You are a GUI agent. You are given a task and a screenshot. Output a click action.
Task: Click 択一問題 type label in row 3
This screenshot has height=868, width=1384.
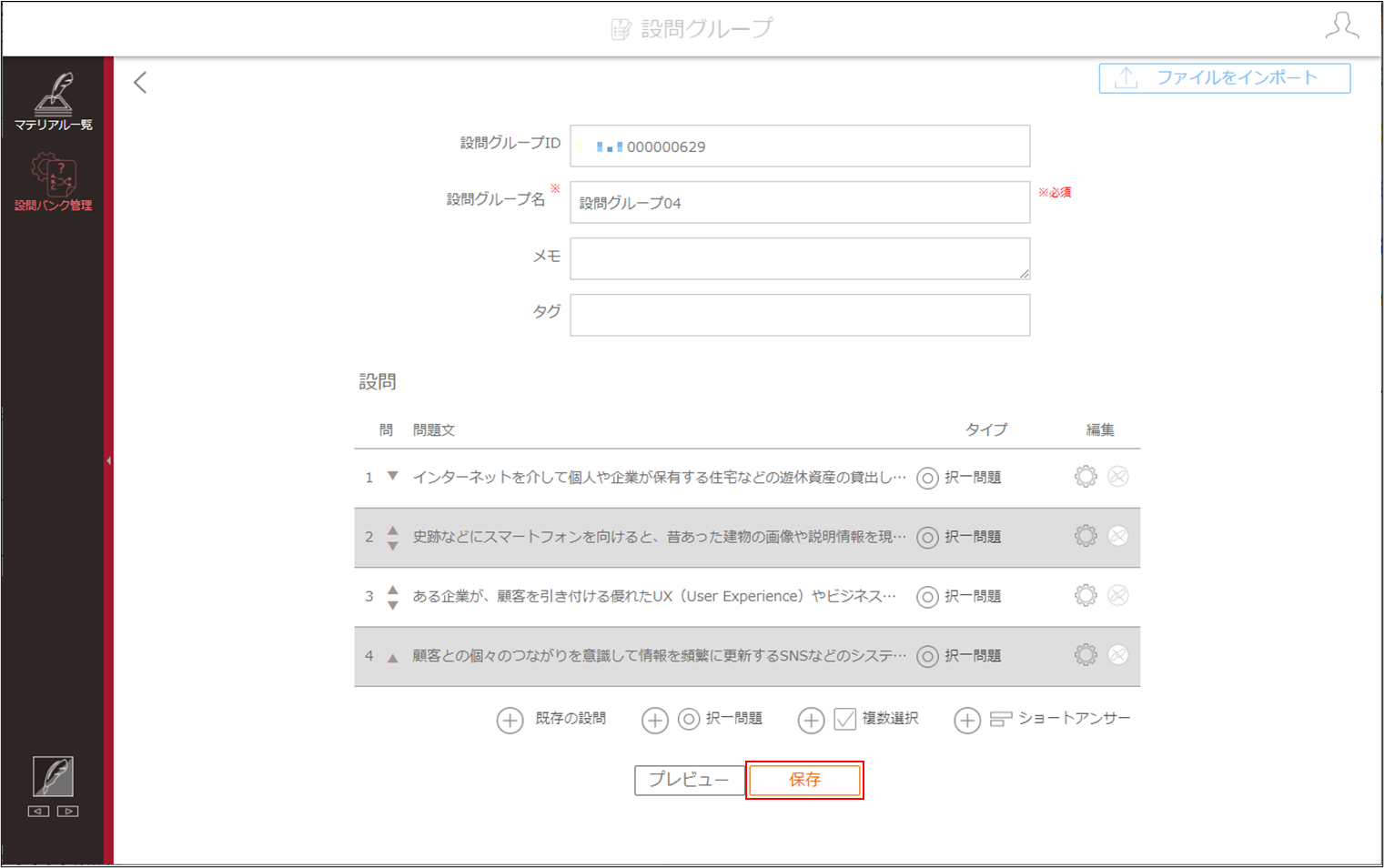pos(973,596)
